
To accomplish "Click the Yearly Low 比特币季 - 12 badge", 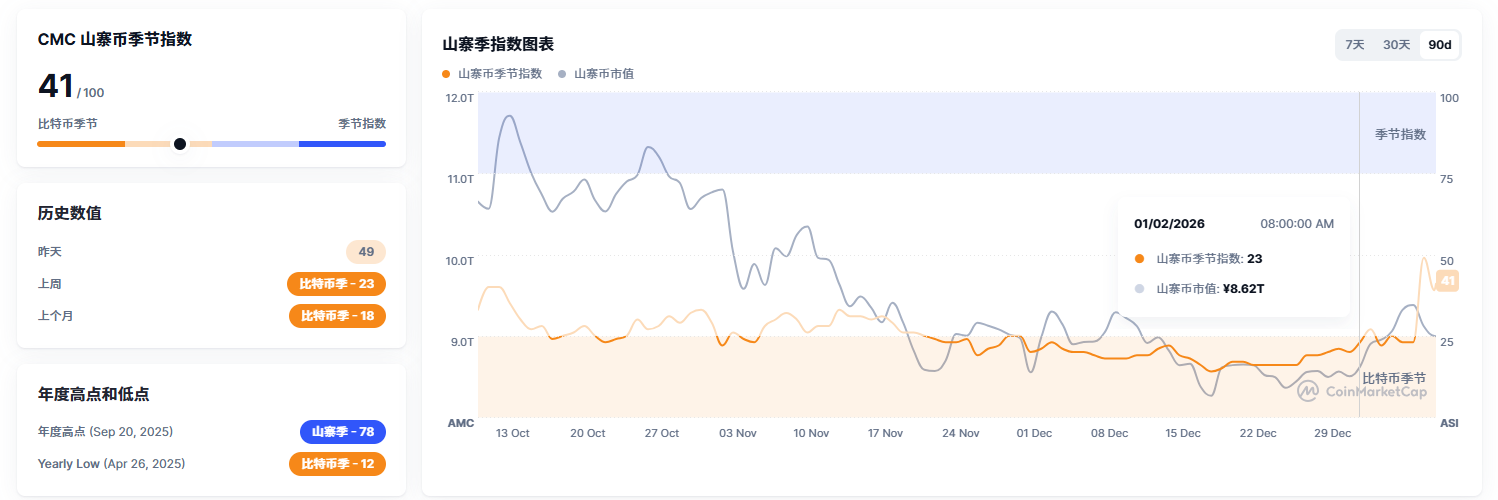I will [x=337, y=464].
